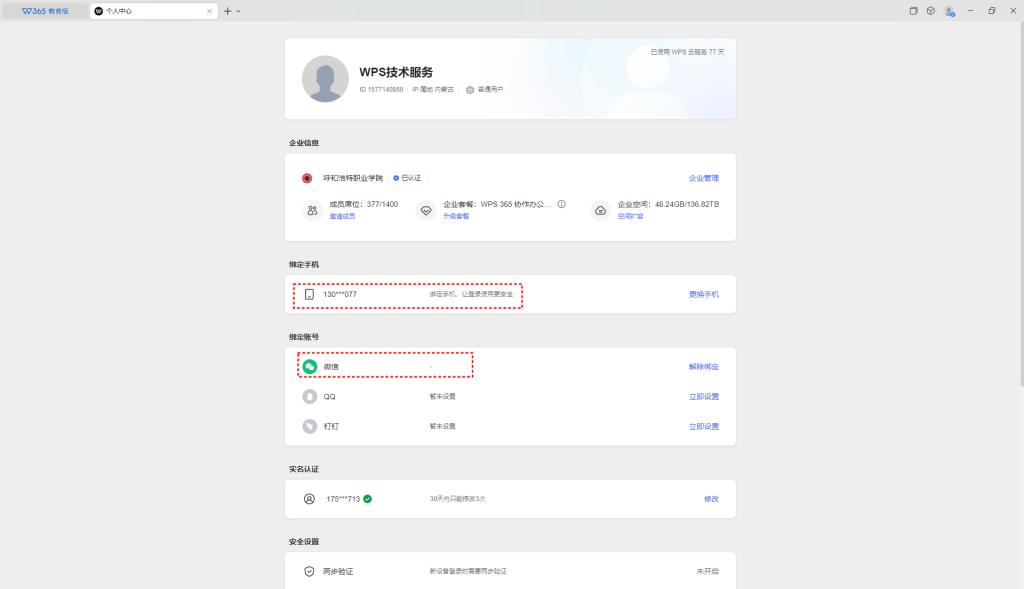
Task: Click the 175***713 real-name number
Action: 343,499
